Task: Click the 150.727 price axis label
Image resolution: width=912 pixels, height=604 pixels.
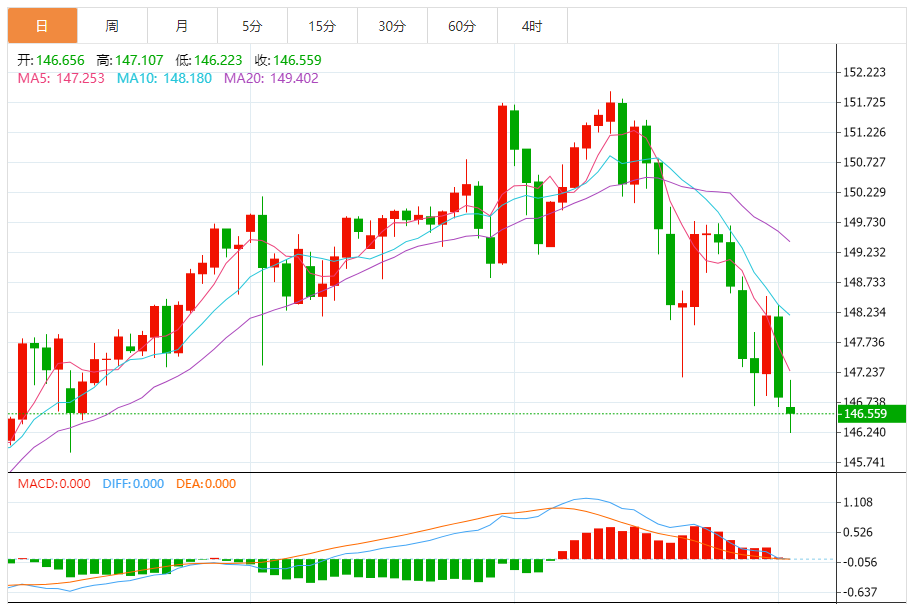Action: [864, 162]
